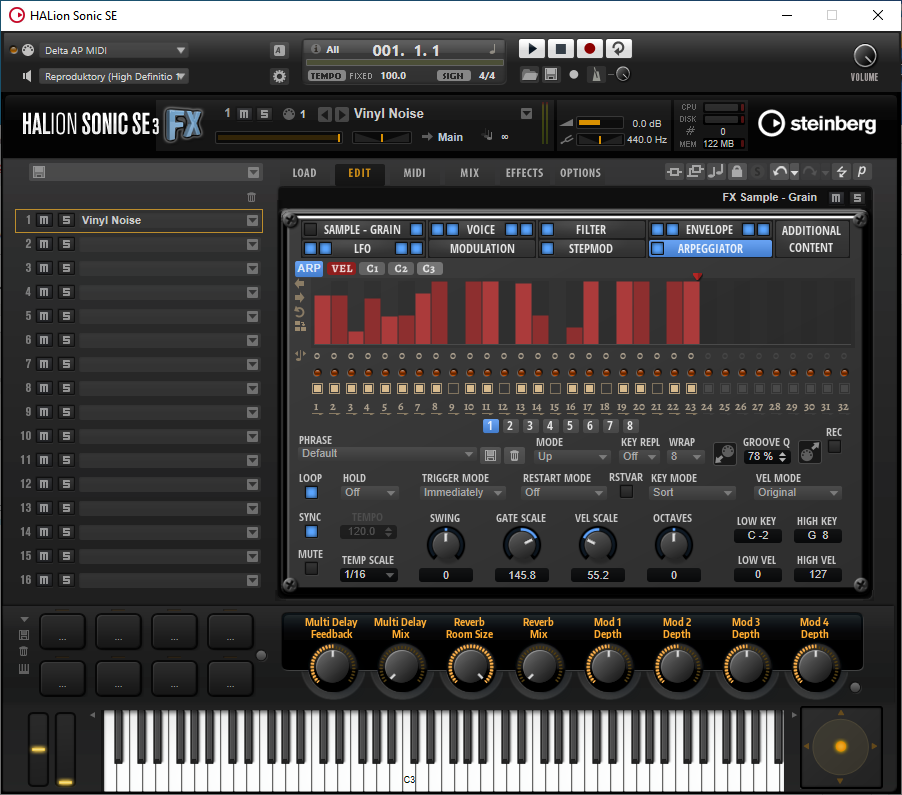Screen dimensions: 902x795
Task: Enable the REC checkbox
Action: pyautogui.click(x=834, y=446)
